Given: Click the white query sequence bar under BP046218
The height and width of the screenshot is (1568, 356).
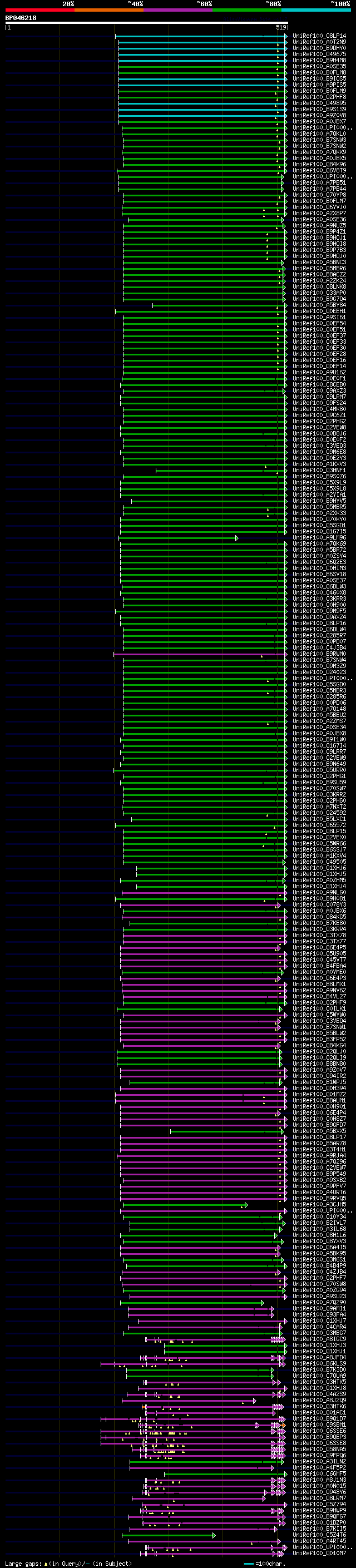Looking at the screenshot, I should click(147, 23).
